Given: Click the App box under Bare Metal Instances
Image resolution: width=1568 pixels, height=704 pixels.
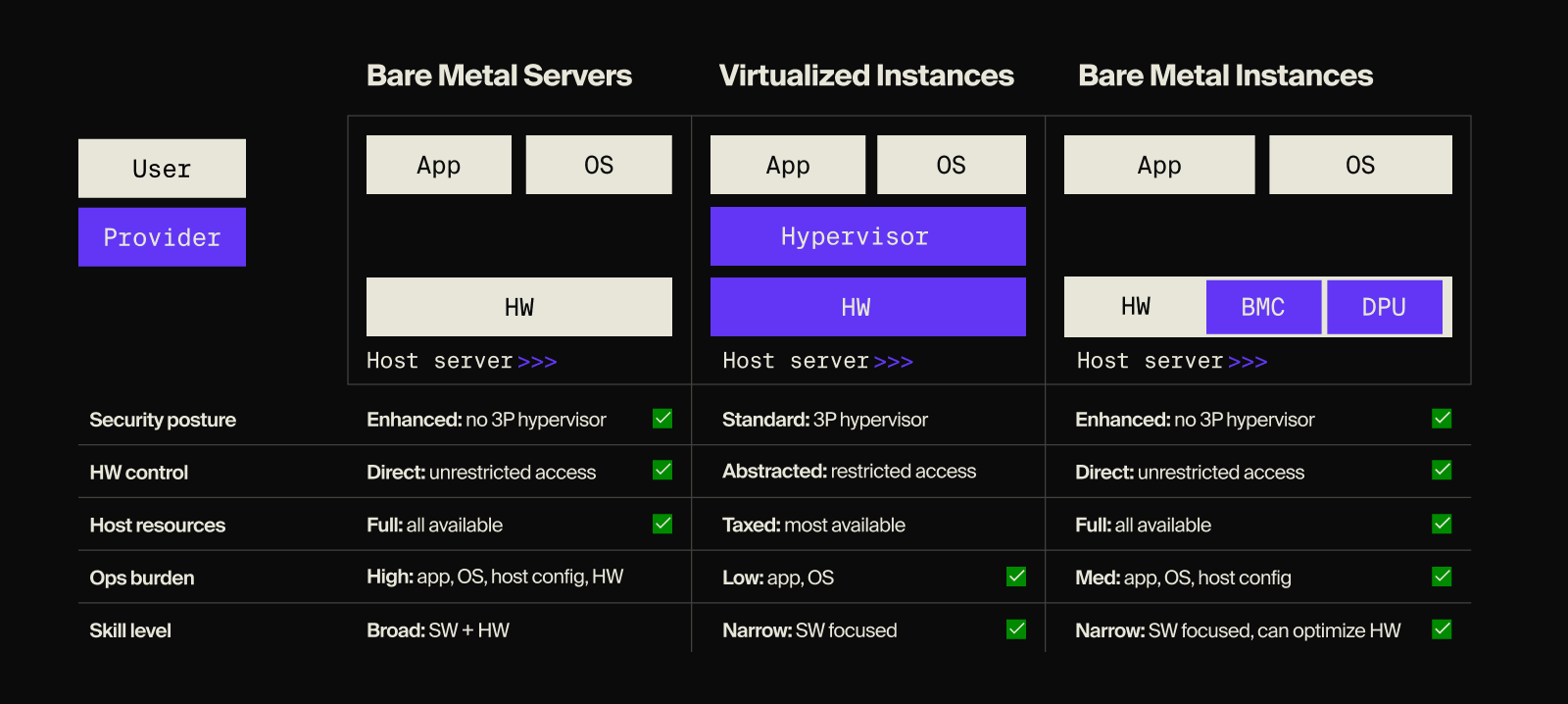Looking at the screenshot, I should [x=1159, y=165].
